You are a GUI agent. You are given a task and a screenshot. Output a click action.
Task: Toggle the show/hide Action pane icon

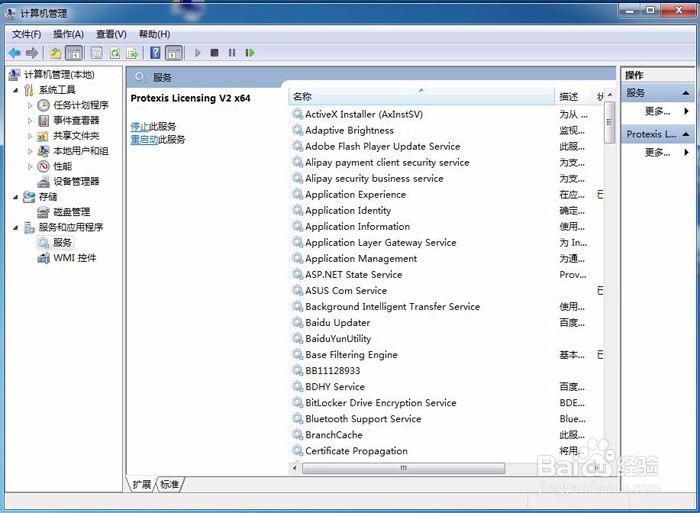(x=174, y=53)
